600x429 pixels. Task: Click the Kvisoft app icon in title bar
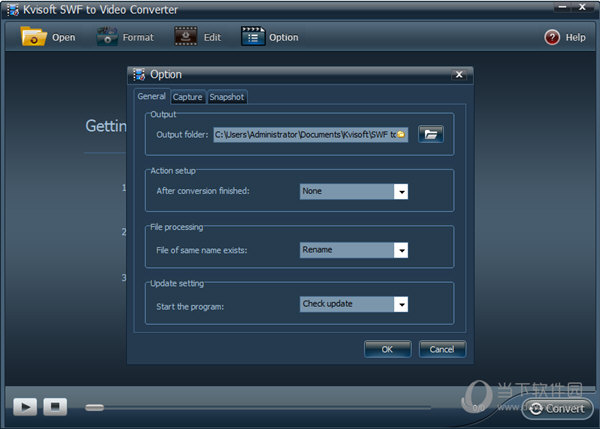(x=13, y=10)
